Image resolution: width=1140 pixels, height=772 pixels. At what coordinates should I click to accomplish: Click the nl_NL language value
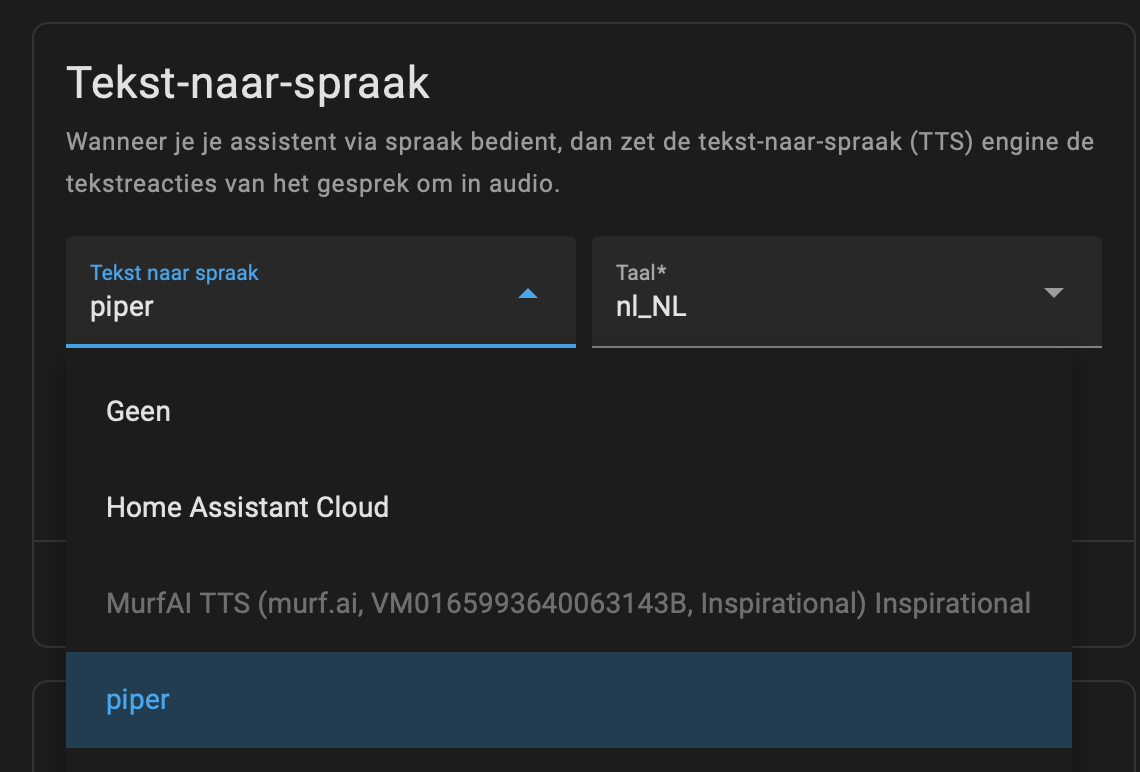click(651, 307)
